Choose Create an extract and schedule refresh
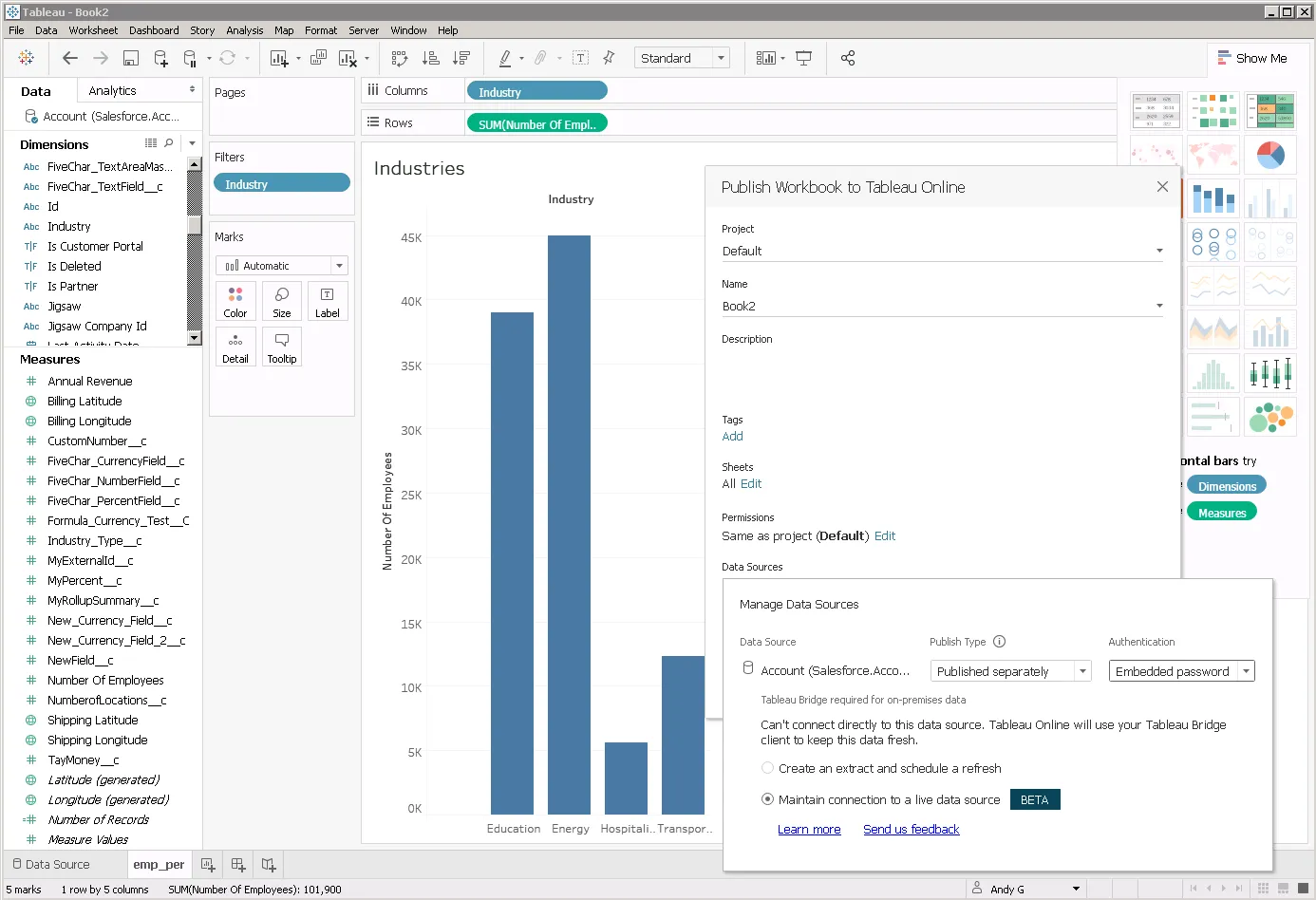This screenshot has height=900, width=1316. (767, 768)
